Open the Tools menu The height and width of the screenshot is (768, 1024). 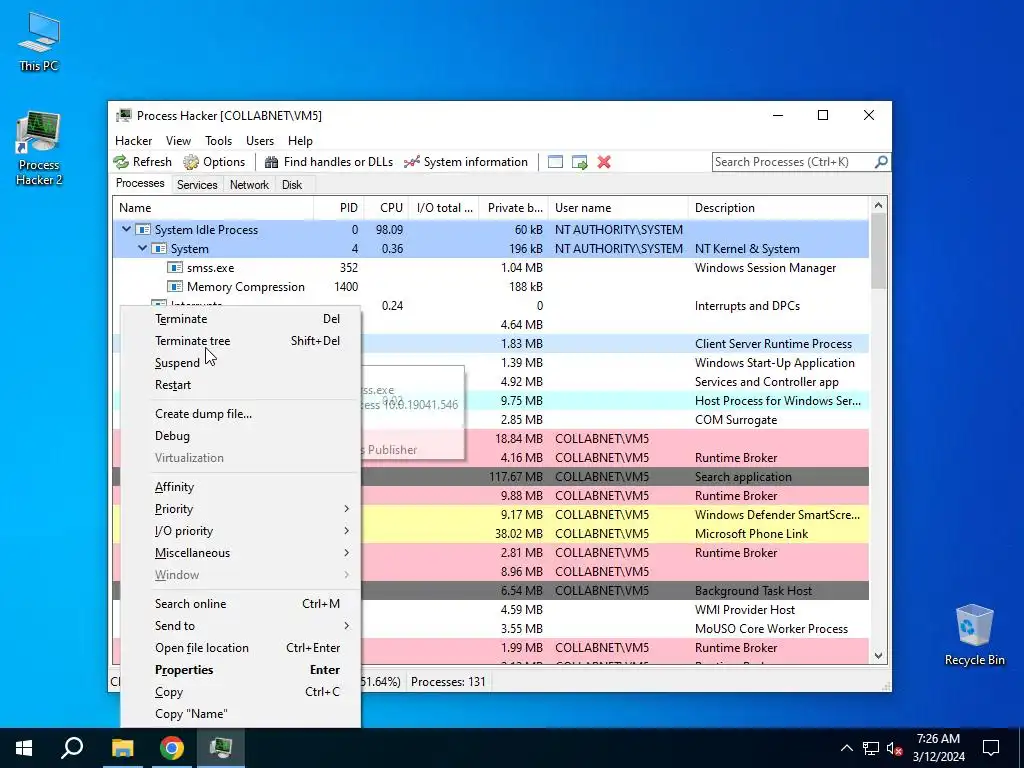click(218, 140)
